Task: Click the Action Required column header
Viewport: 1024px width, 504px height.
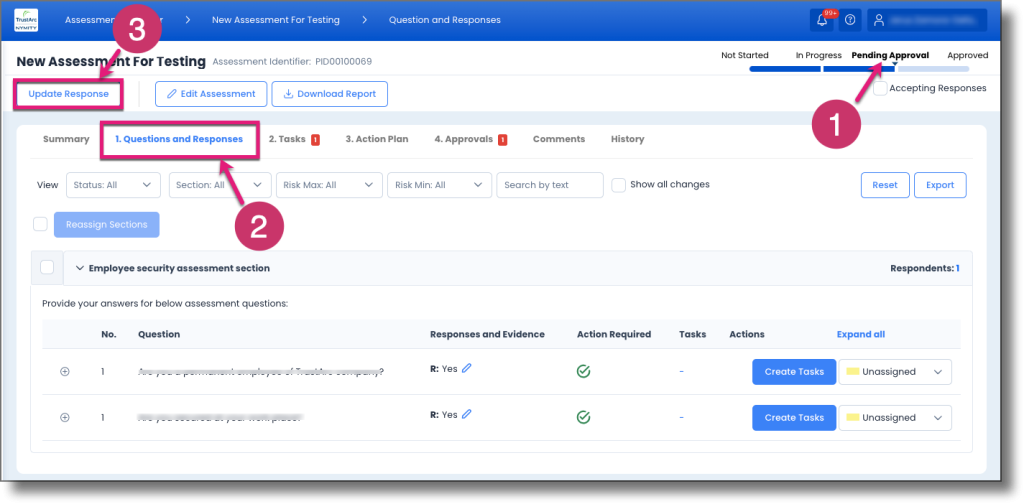Action: [614, 334]
